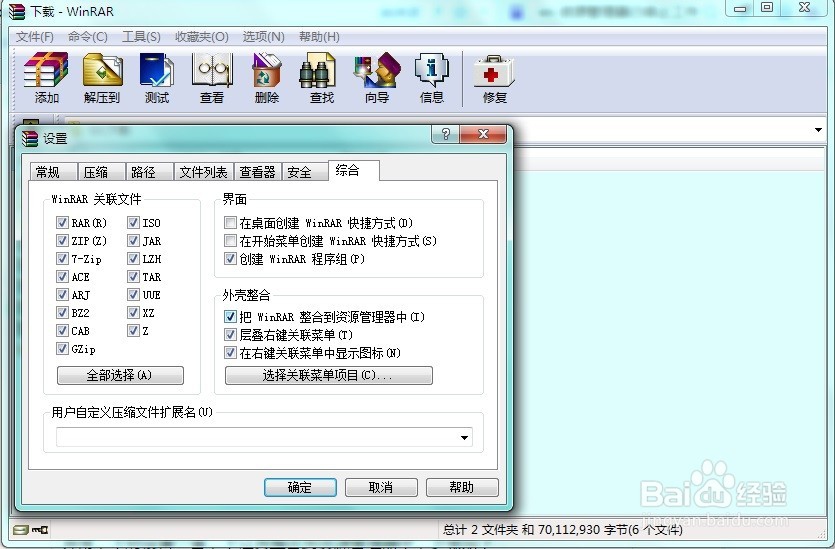Viewport: 835px width, 549px height.
Task: Click the WinRAR icon in the 设置 dialog title
Action: [x=30, y=138]
